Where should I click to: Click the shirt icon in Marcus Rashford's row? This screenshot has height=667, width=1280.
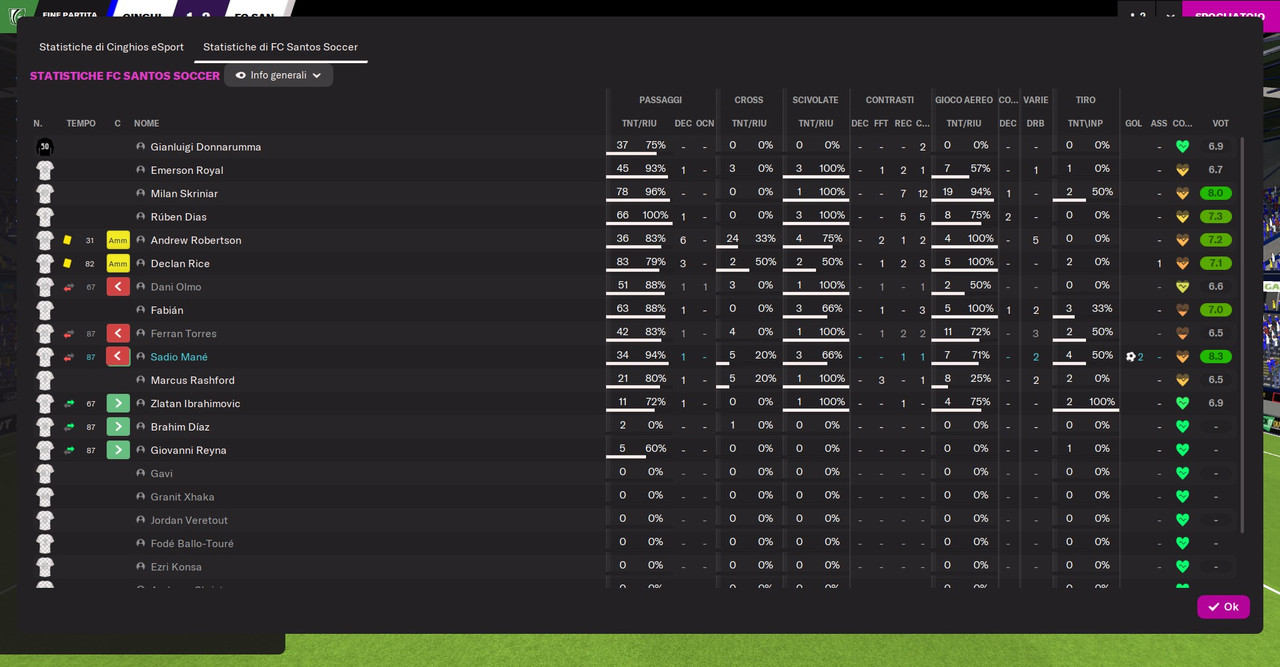tap(45, 380)
